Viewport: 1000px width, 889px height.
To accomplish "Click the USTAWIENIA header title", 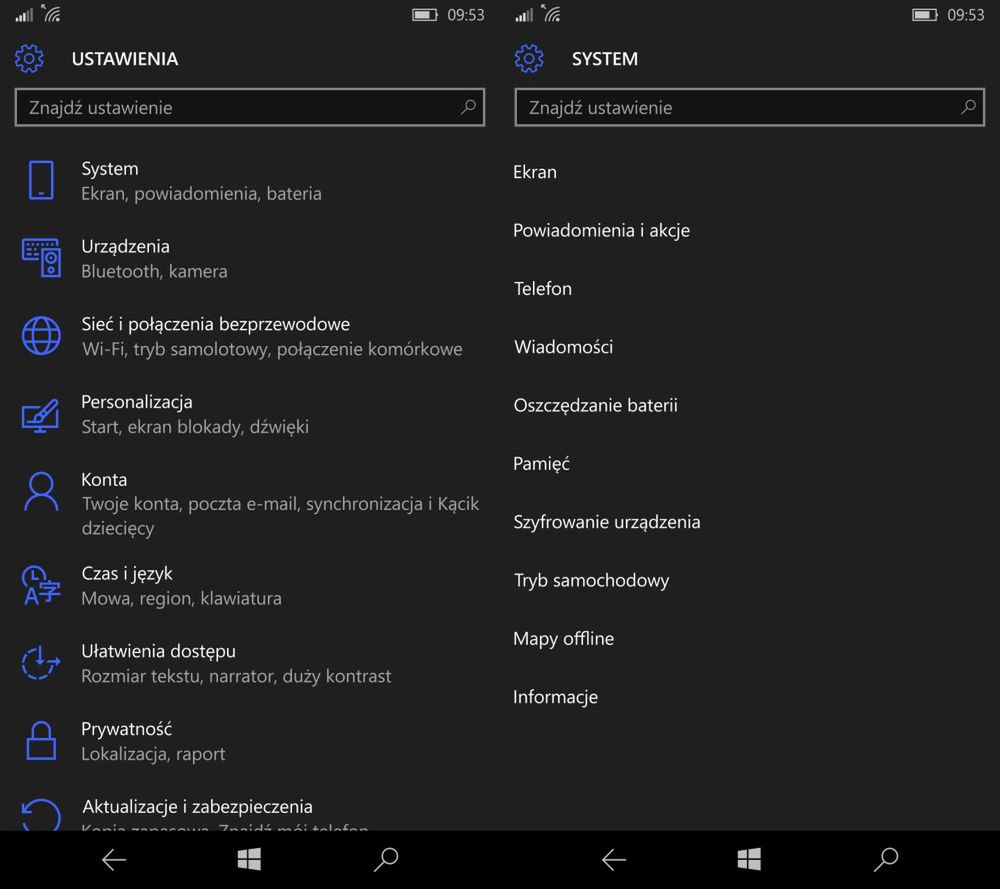I will tap(124, 59).
